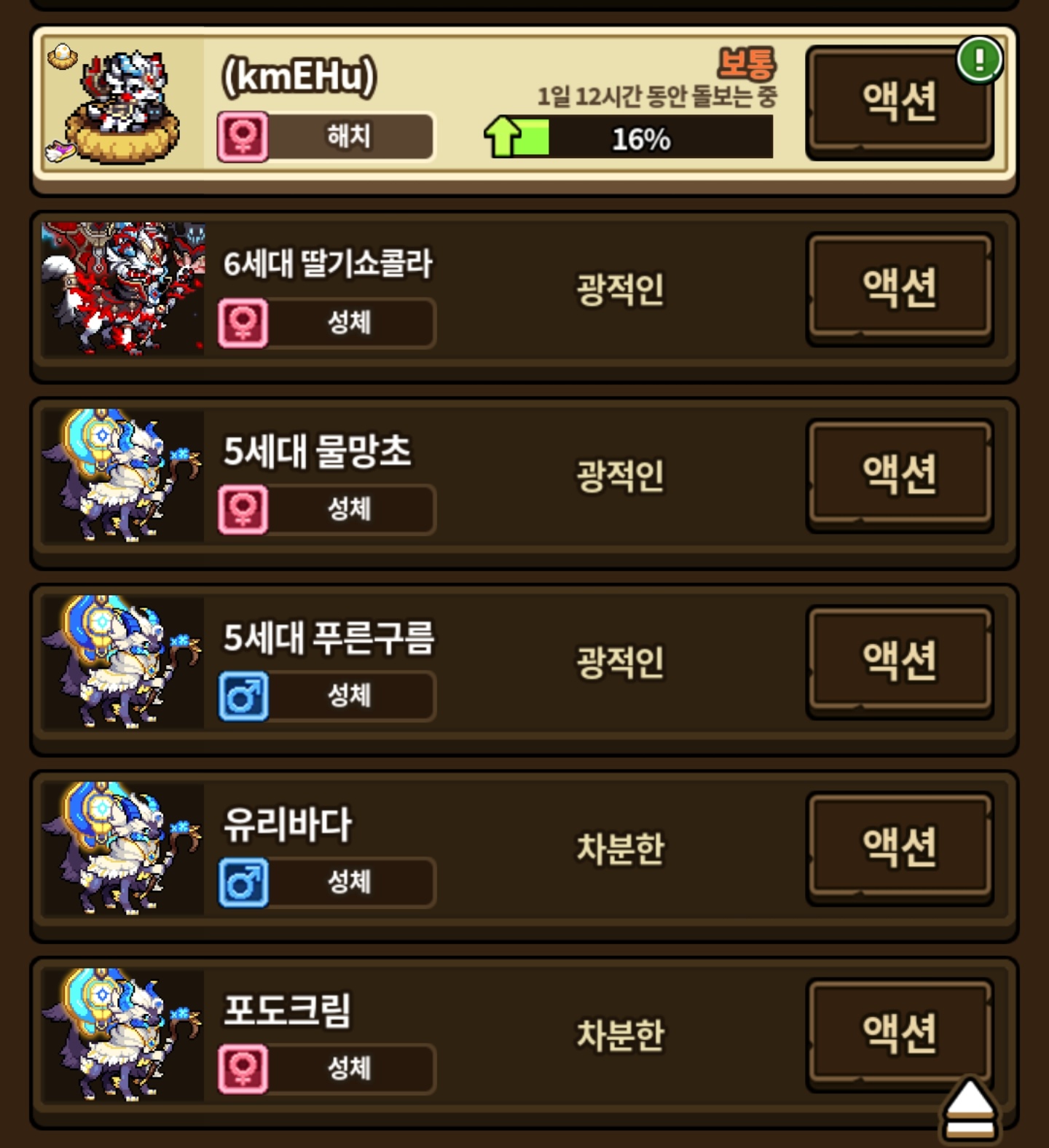Open 액션 for 5세대 물망초

coord(900,475)
